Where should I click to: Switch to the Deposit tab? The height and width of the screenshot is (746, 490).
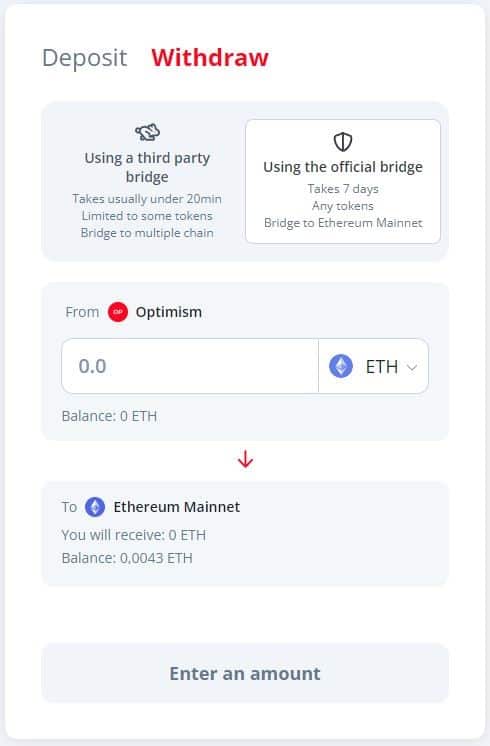point(85,58)
